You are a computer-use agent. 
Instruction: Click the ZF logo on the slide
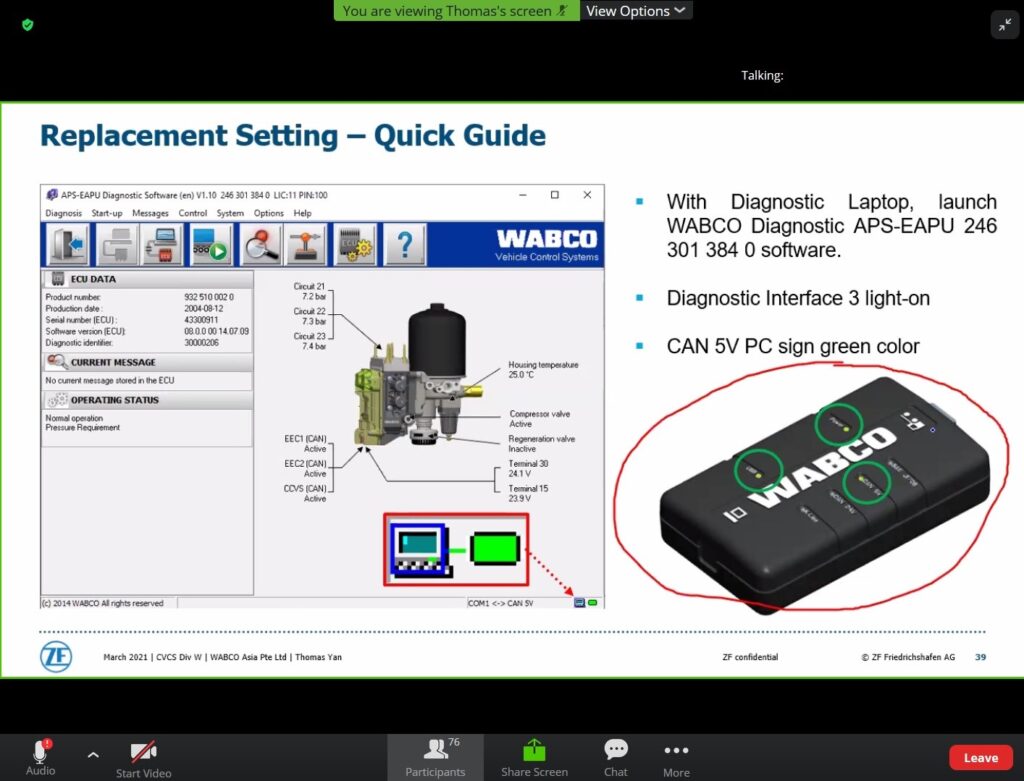click(x=56, y=657)
